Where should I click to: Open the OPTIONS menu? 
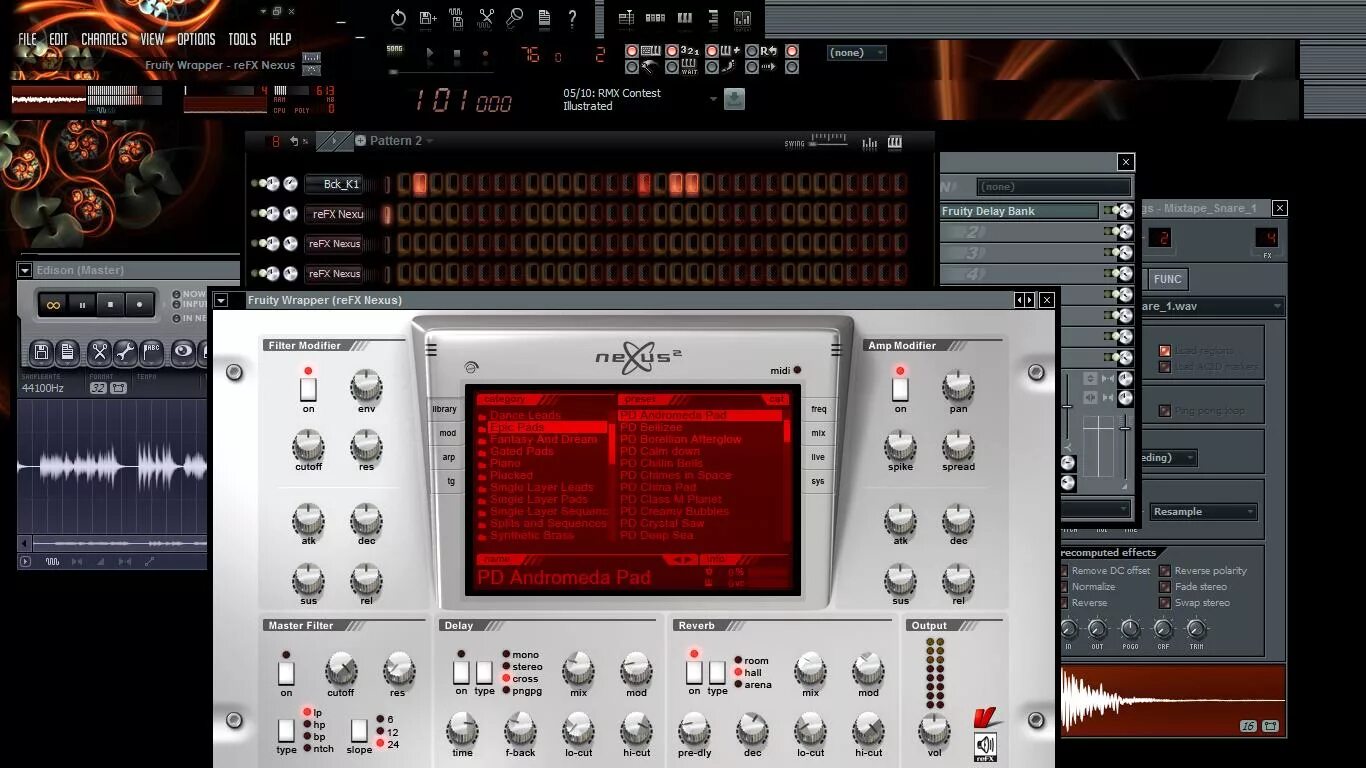(x=196, y=39)
